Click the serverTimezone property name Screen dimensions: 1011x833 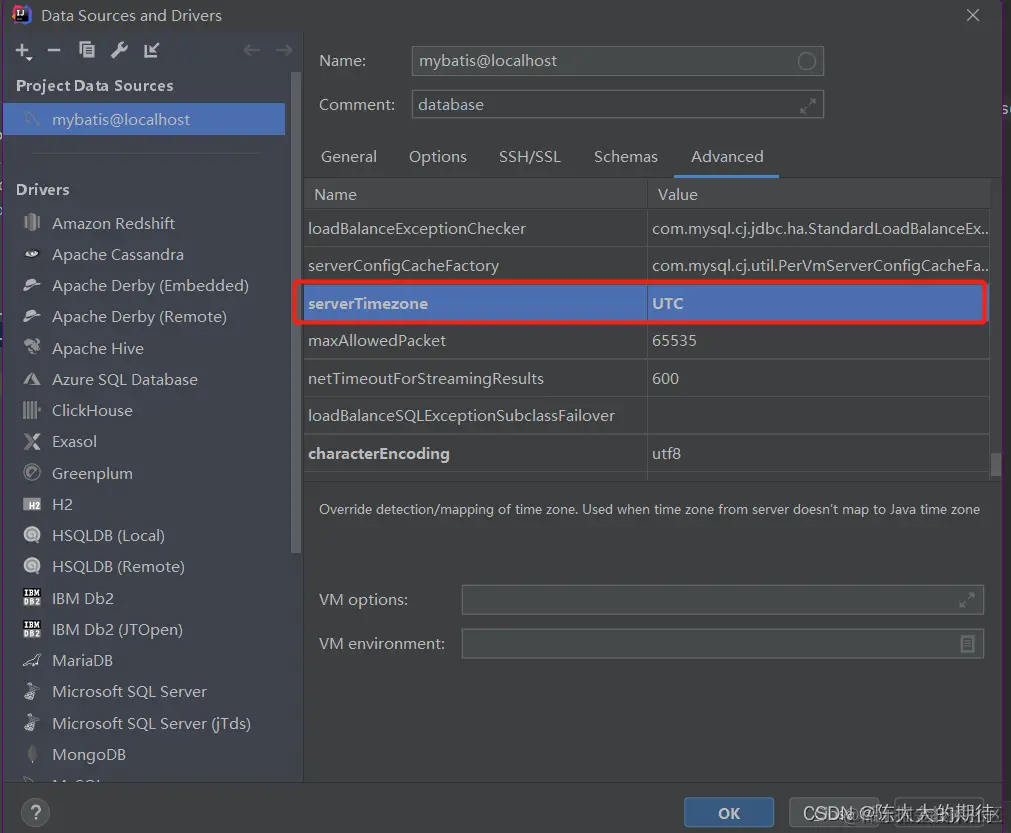(x=368, y=304)
